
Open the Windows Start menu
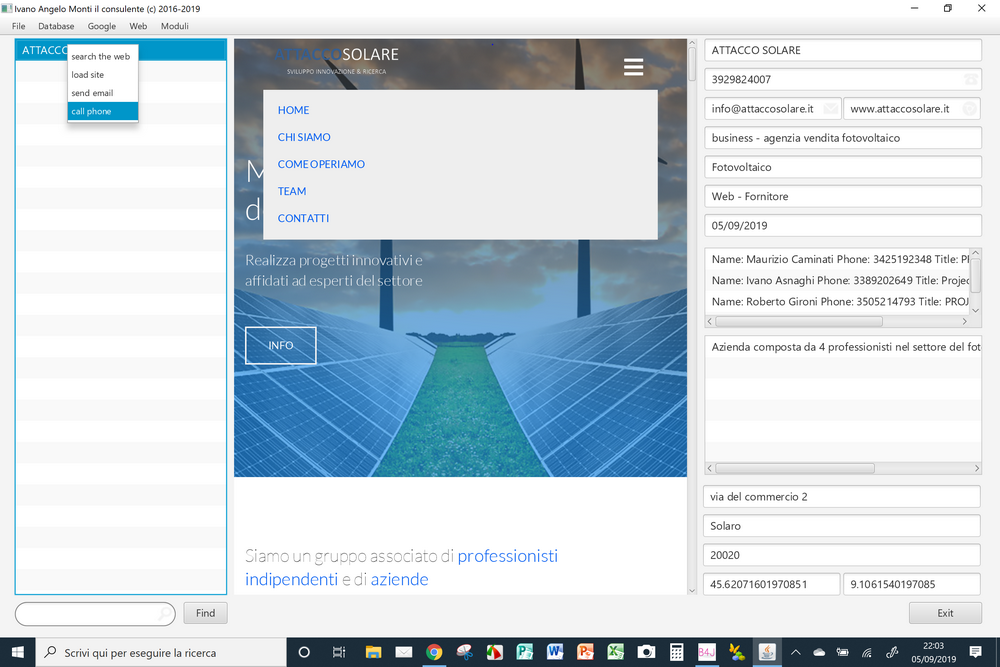18,652
